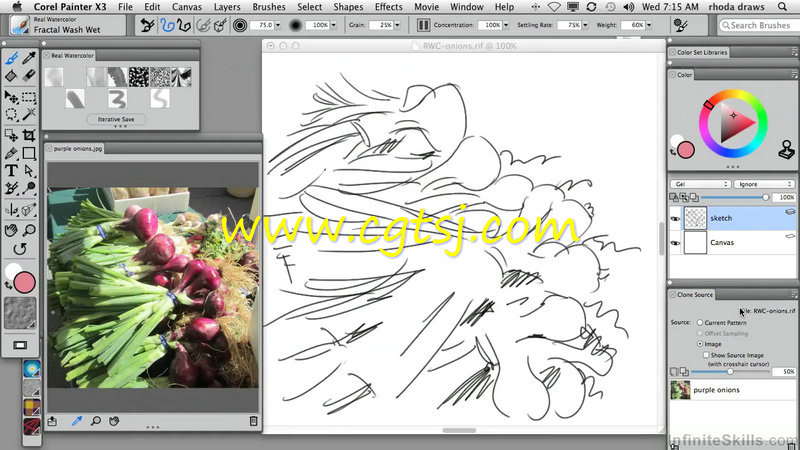The image size is (800, 450).
Task: Open the advanced brush controls icon
Action: point(680,25)
